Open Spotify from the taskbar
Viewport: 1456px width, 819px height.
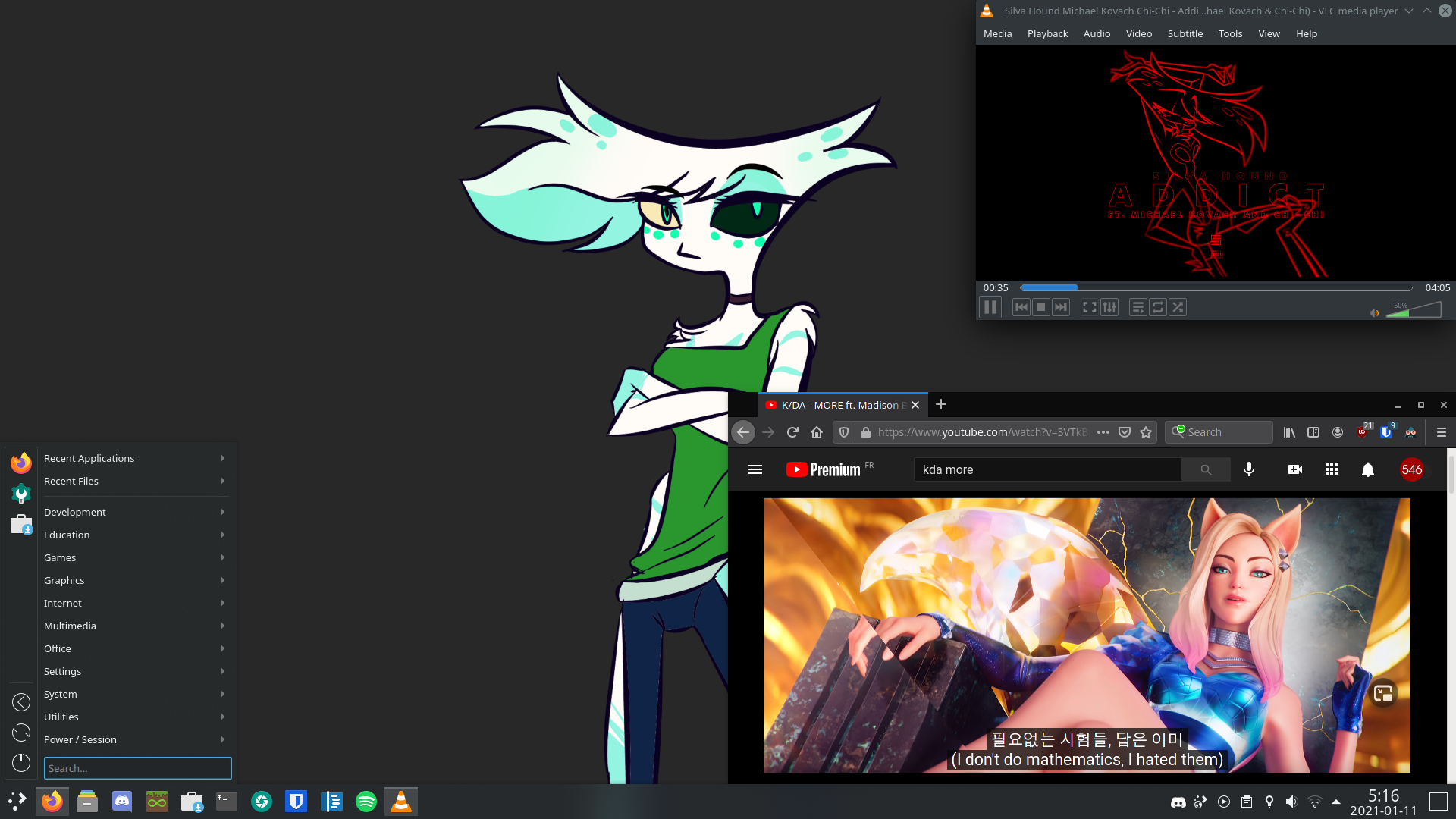point(366,802)
